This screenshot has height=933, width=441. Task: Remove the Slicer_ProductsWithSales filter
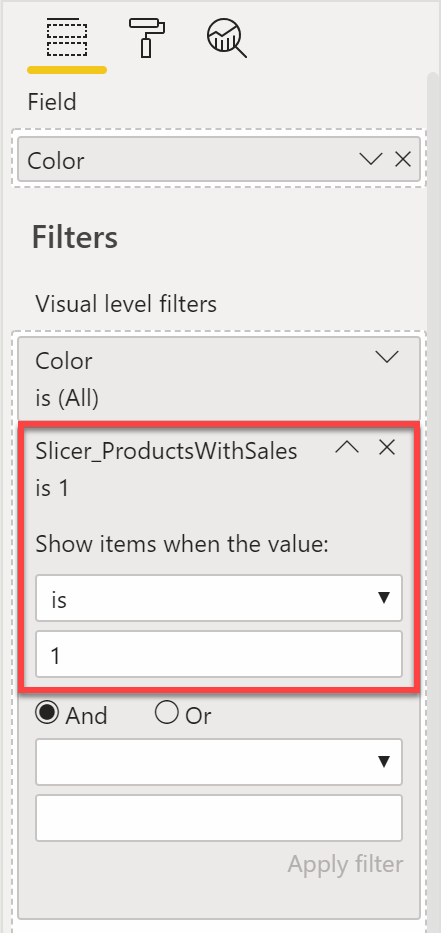point(387,448)
